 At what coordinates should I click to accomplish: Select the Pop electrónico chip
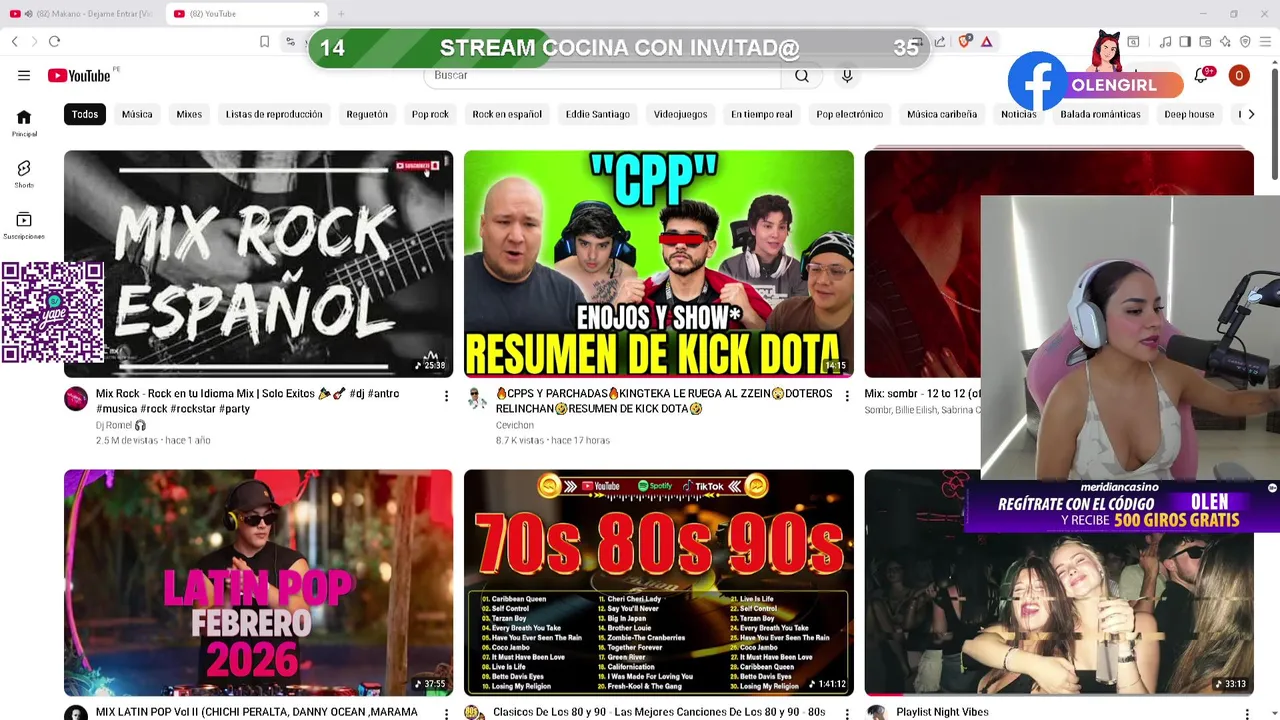pos(850,114)
